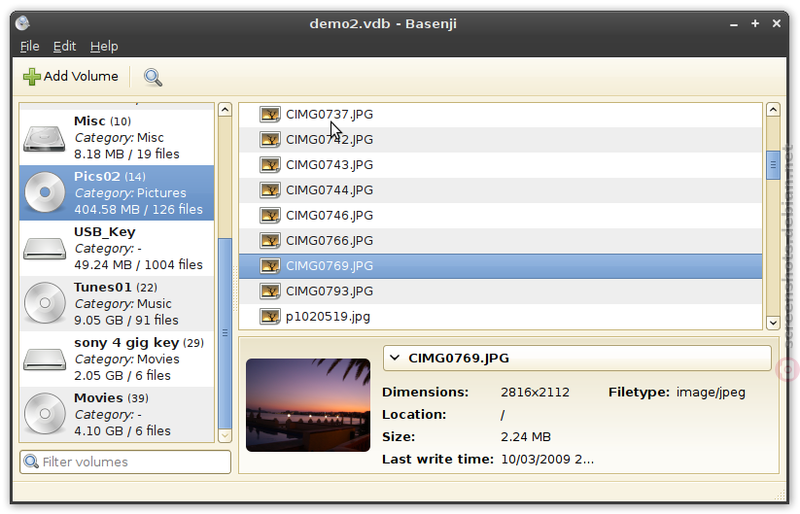Screen dimensions: 800x514
Task: Click the Add Volume label
Action: point(81,76)
